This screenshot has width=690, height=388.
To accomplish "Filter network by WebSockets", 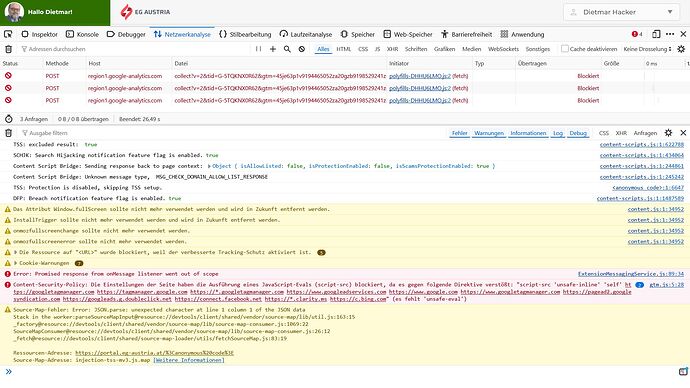I will [x=503, y=49].
